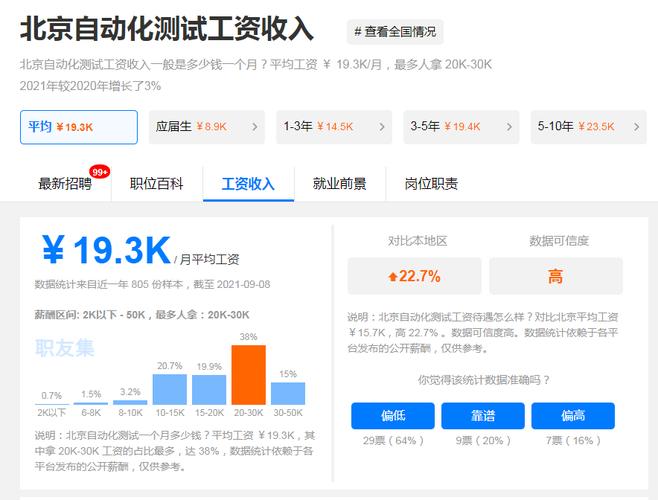658x500 pixels.
Task: Open the 应届生 ¥8.9K salary card
Action: point(206,127)
